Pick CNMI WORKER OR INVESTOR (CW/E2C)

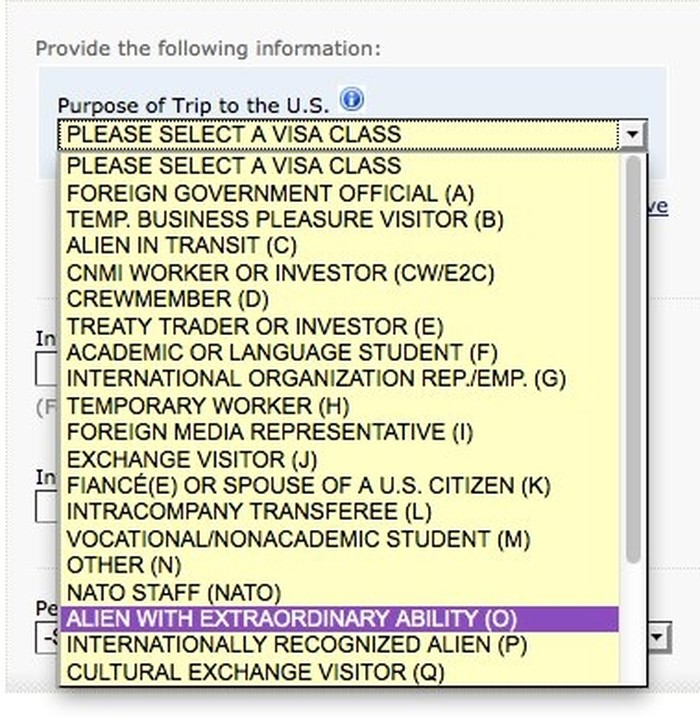pyautogui.click(x=339, y=273)
